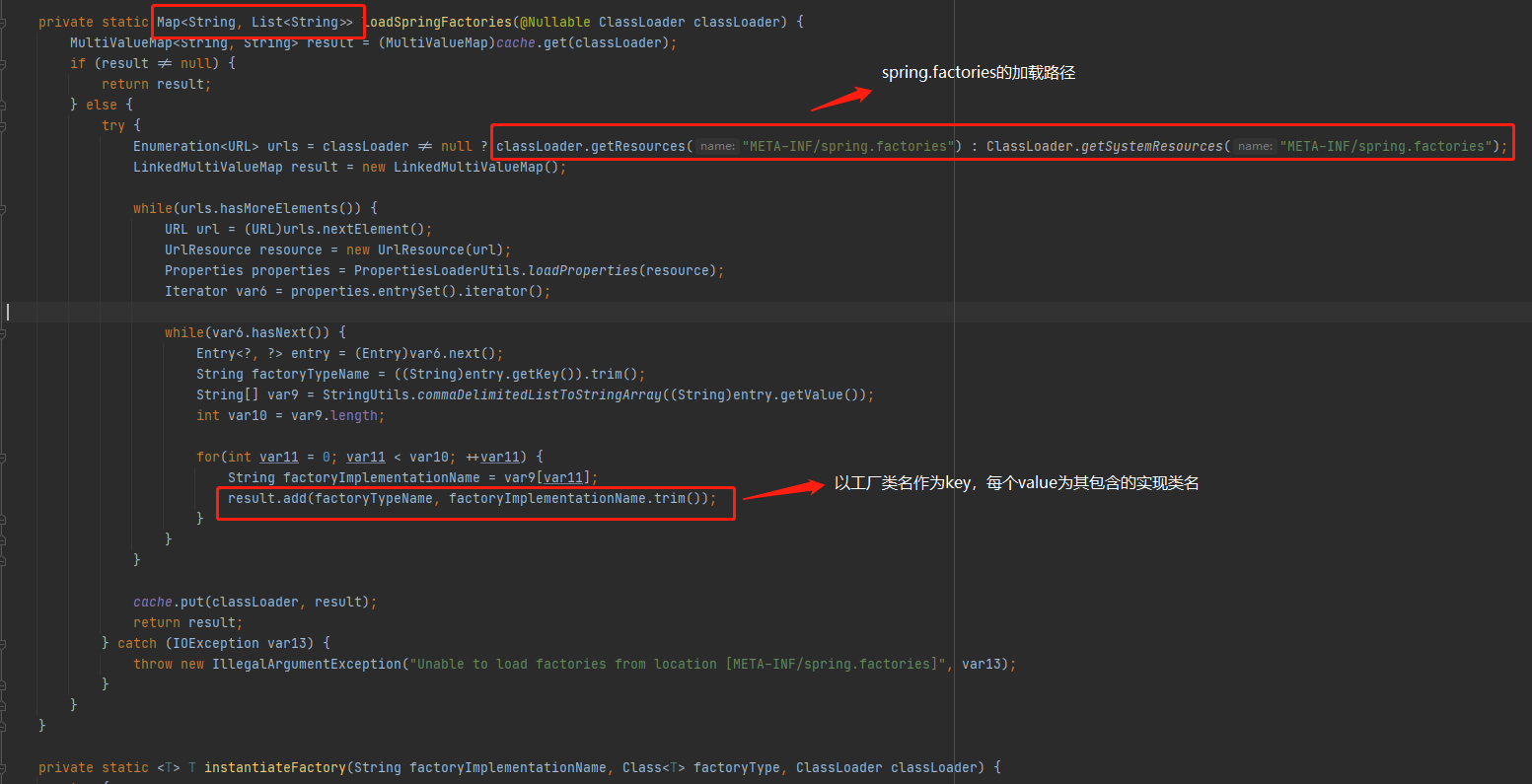
Task: Click the 'Unable to load factories' string
Action: [x=678, y=664]
